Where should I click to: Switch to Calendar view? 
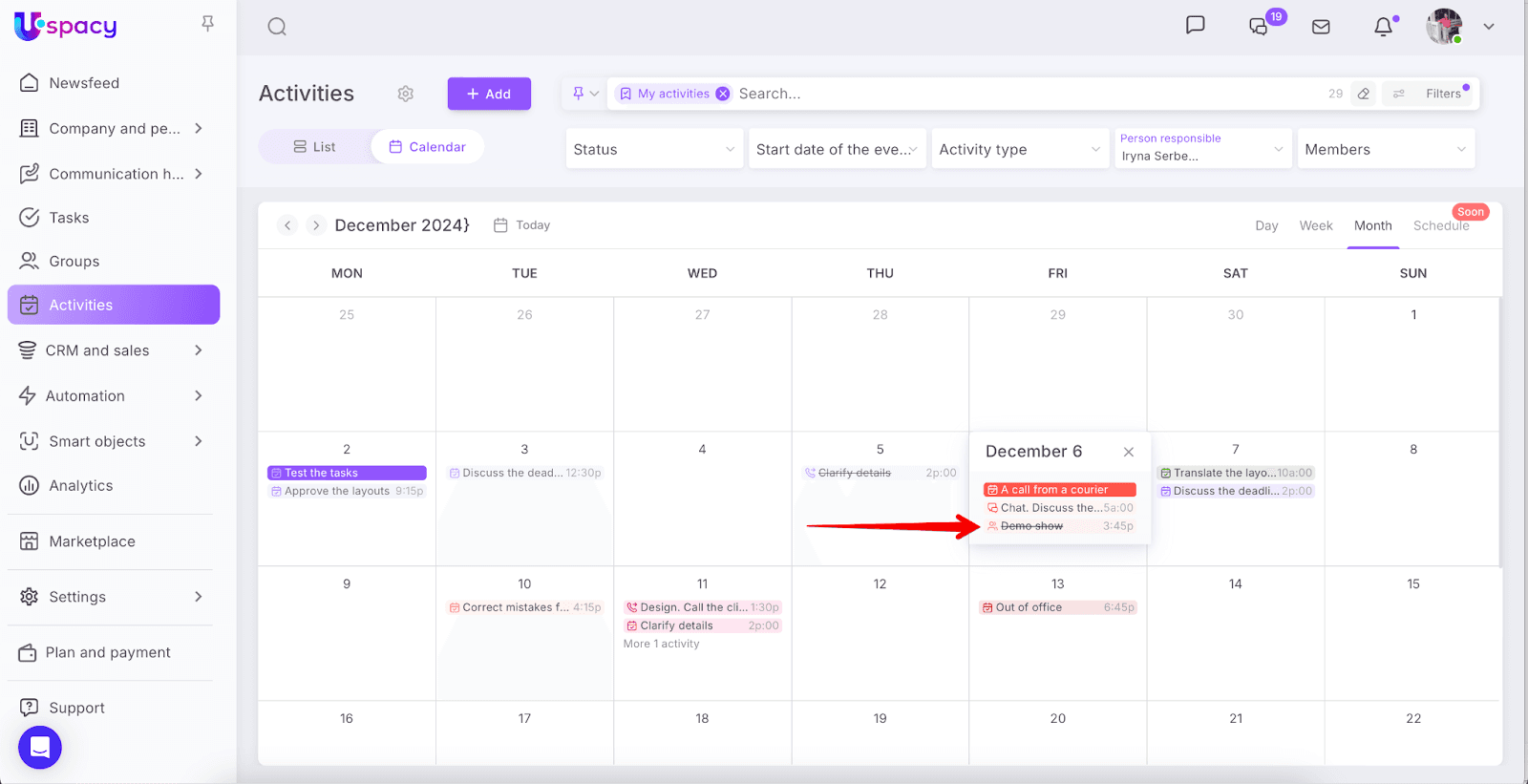pyautogui.click(x=427, y=147)
